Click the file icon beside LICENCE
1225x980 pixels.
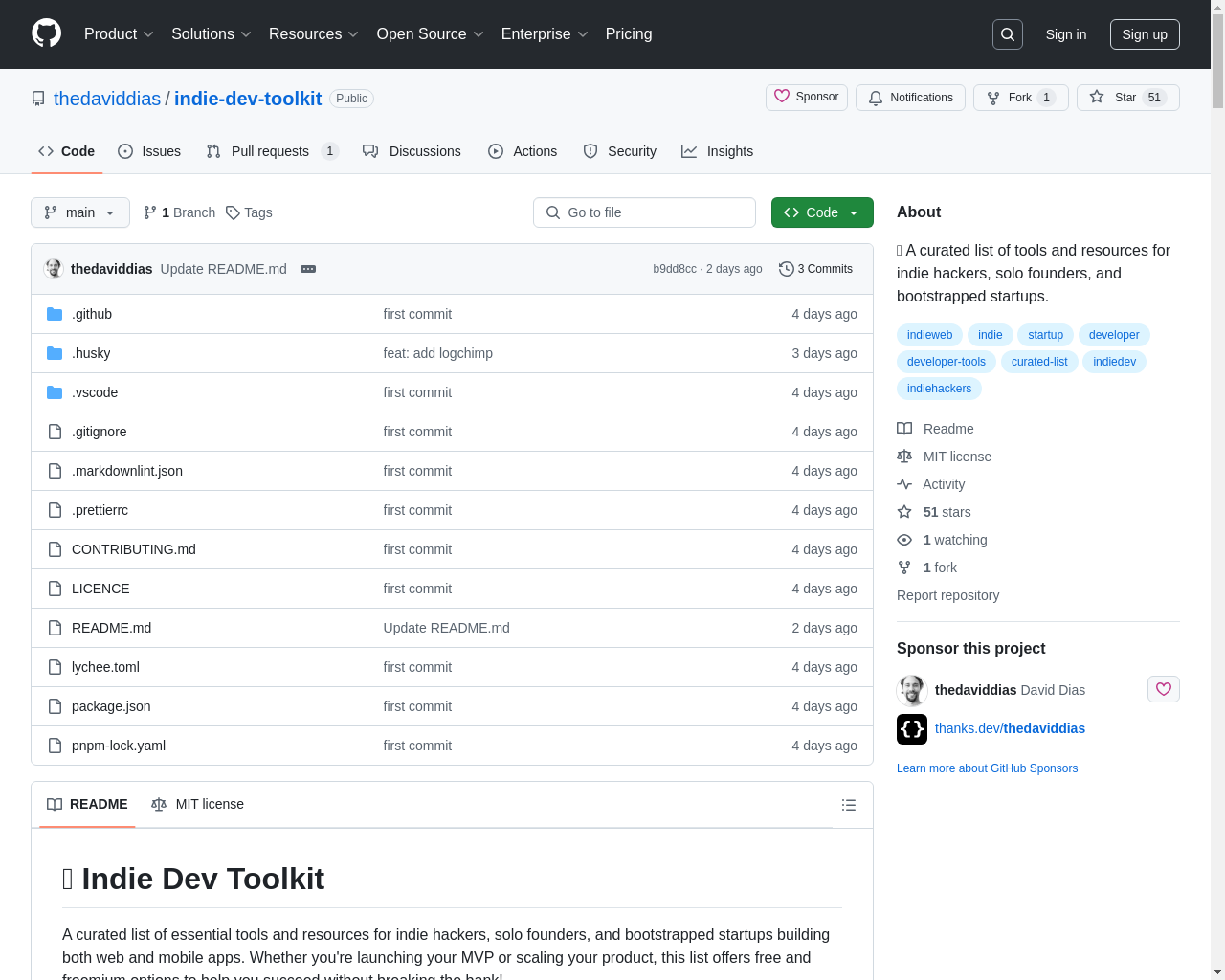55,589
